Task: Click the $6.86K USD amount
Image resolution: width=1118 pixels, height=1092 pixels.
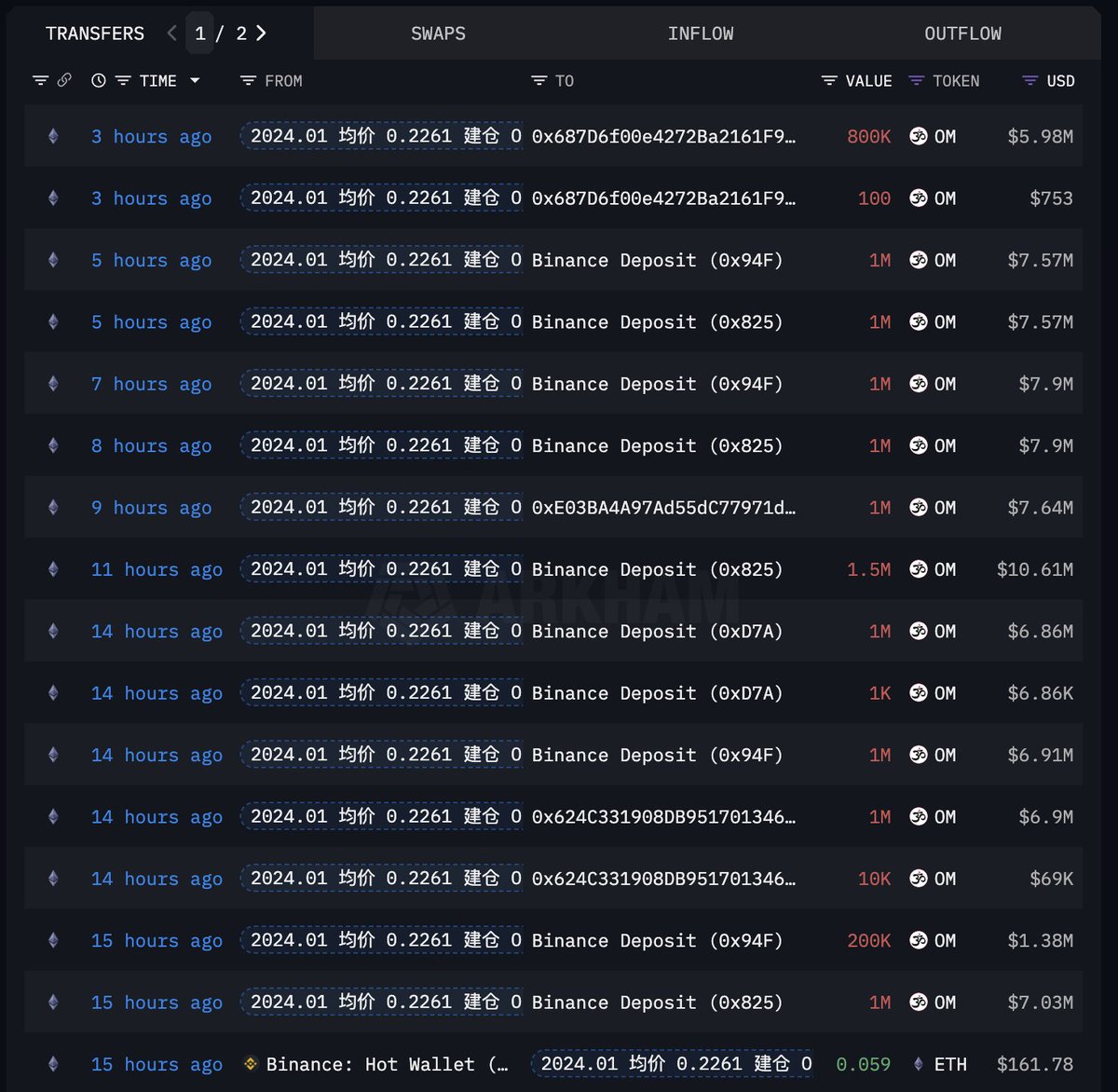Action: pyautogui.click(x=1040, y=693)
